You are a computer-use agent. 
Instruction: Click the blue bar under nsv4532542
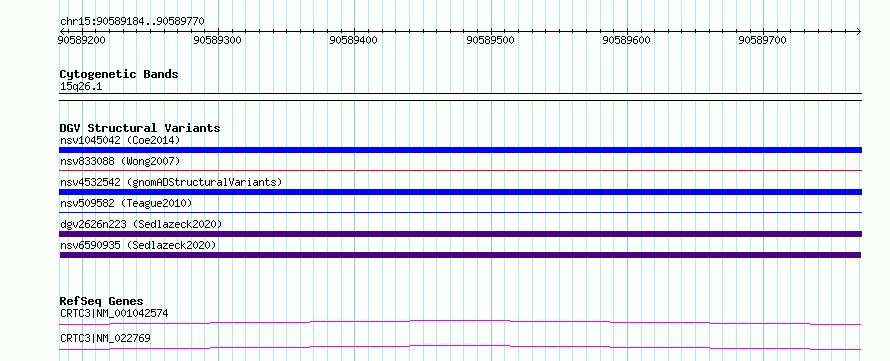(460, 192)
